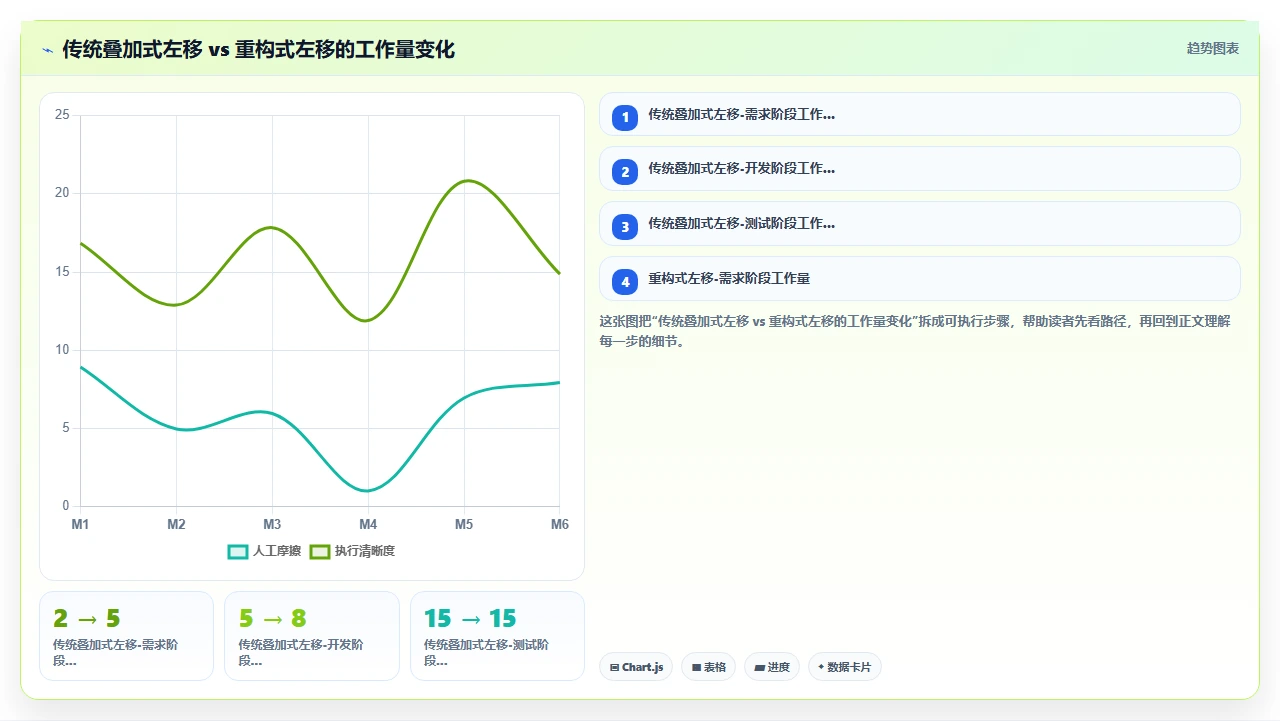Click the number 1 step badge
1280x721 pixels.
[625, 117]
